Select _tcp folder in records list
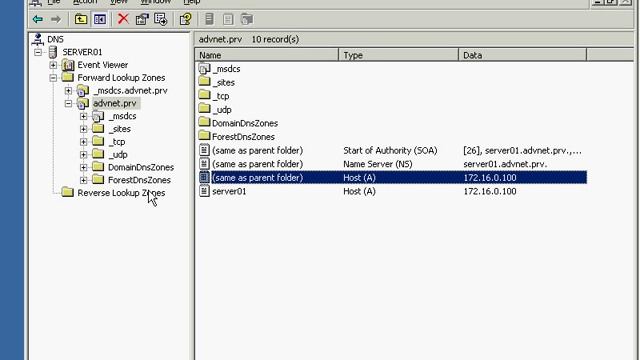Viewport: 640px width, 360px height. click(220, 96)
